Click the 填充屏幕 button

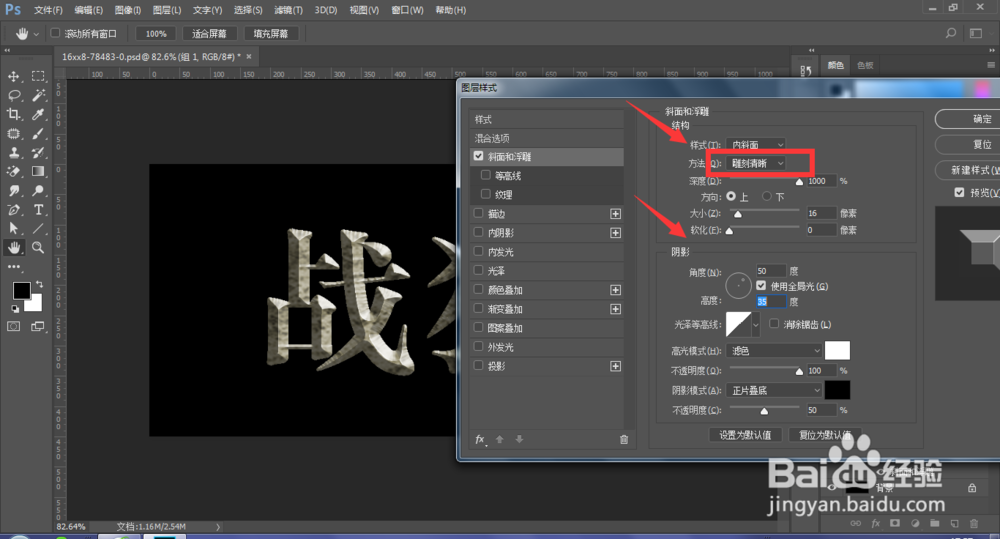pos(270,33)
